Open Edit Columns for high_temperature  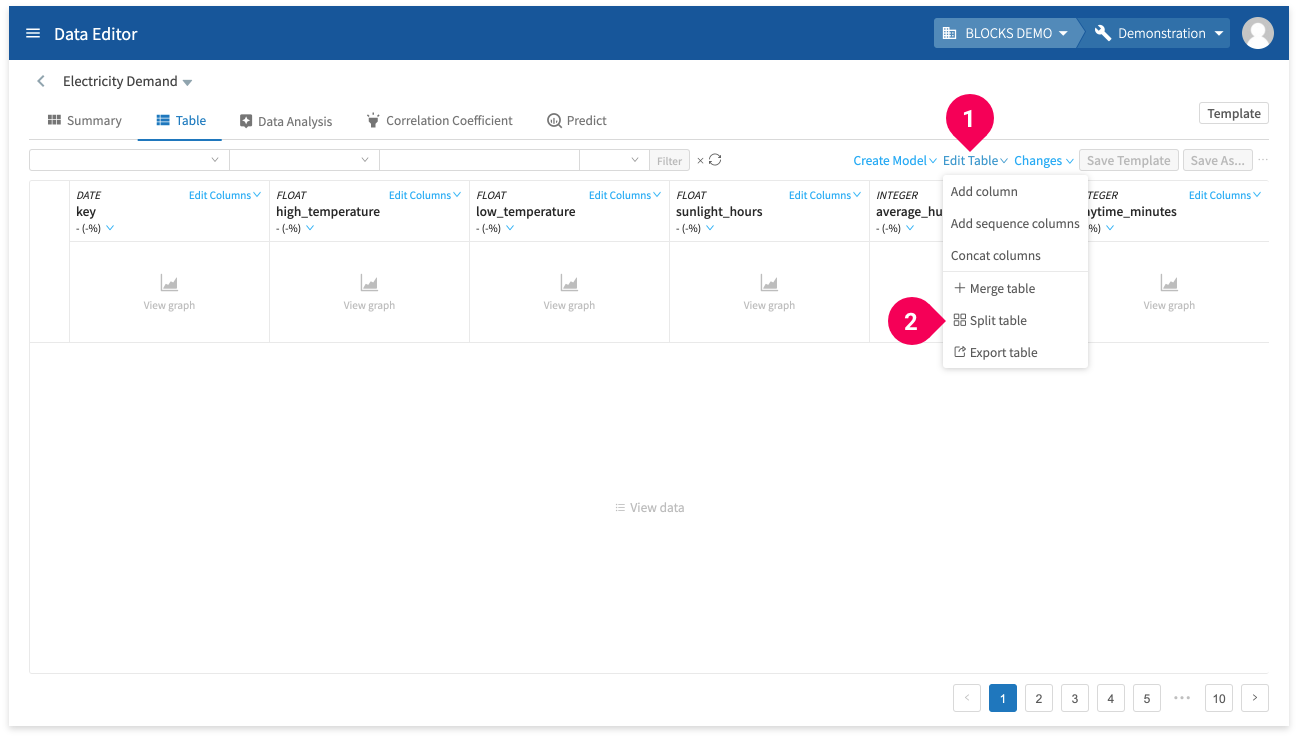(x=425, y=195)
